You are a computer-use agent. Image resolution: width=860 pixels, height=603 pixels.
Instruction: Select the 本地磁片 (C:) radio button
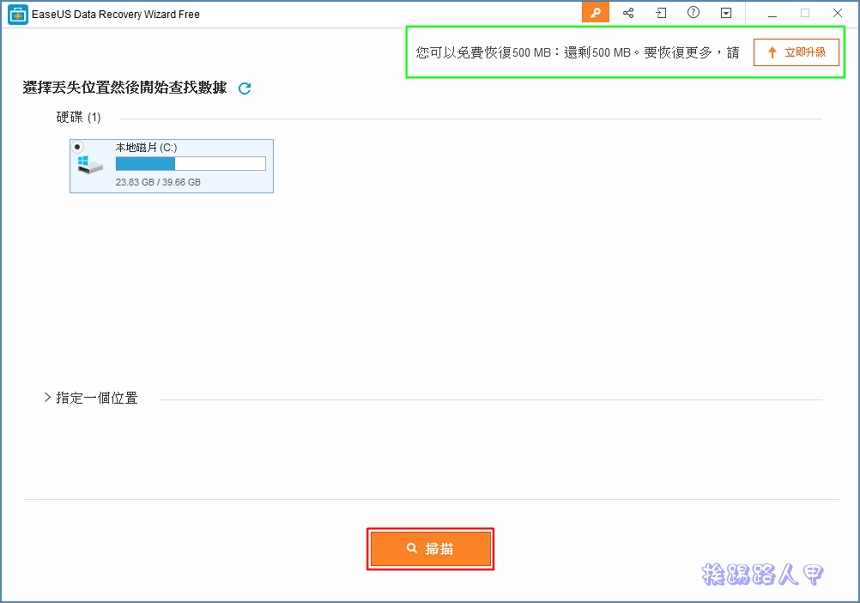click(78, 147)
